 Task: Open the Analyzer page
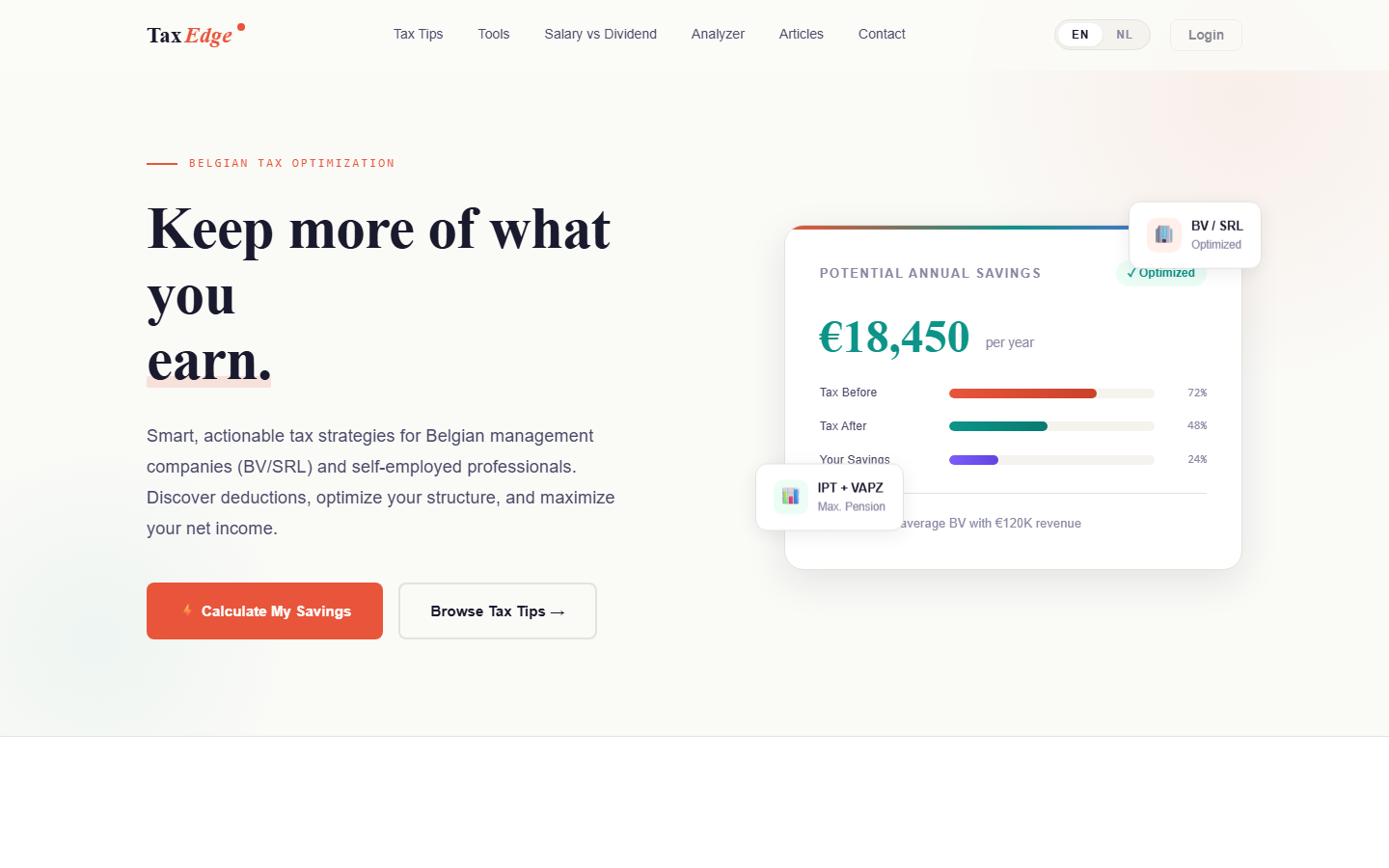point(718,34)
